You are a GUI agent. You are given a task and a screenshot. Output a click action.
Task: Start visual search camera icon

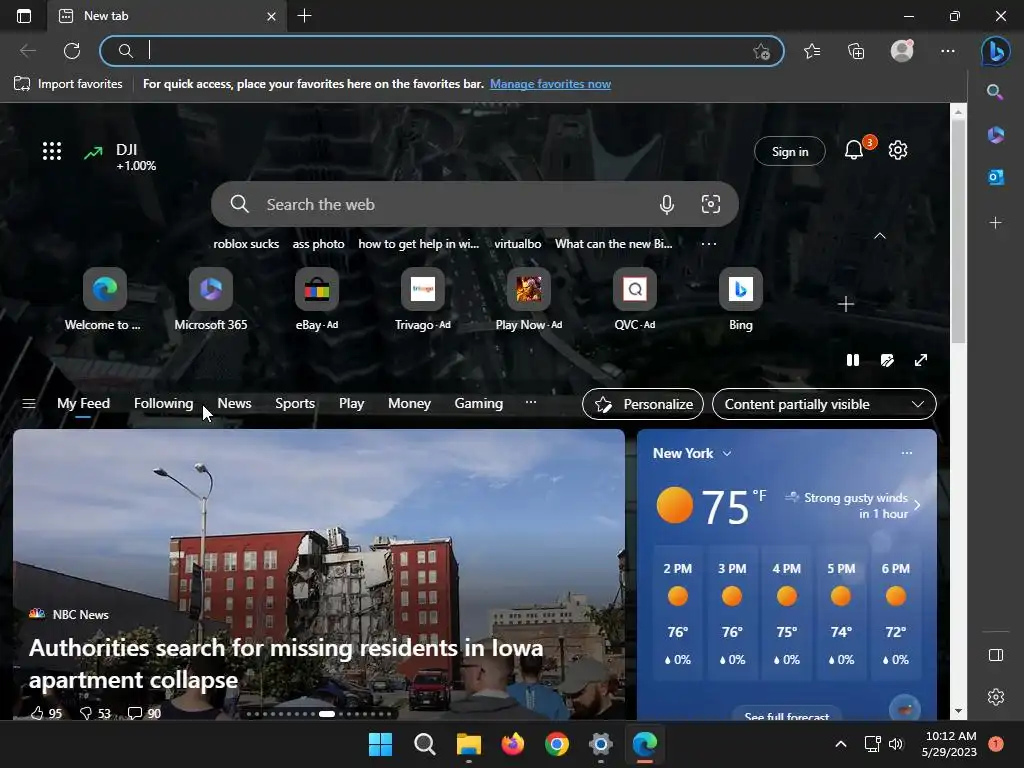(x=711, y=204)
